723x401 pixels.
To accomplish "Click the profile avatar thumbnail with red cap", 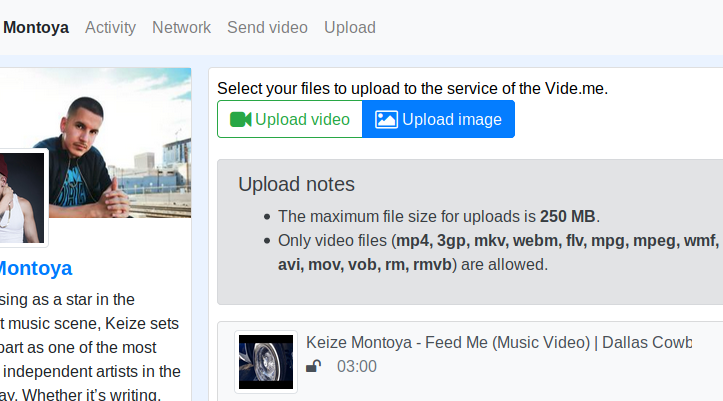I will coord(23,198).
